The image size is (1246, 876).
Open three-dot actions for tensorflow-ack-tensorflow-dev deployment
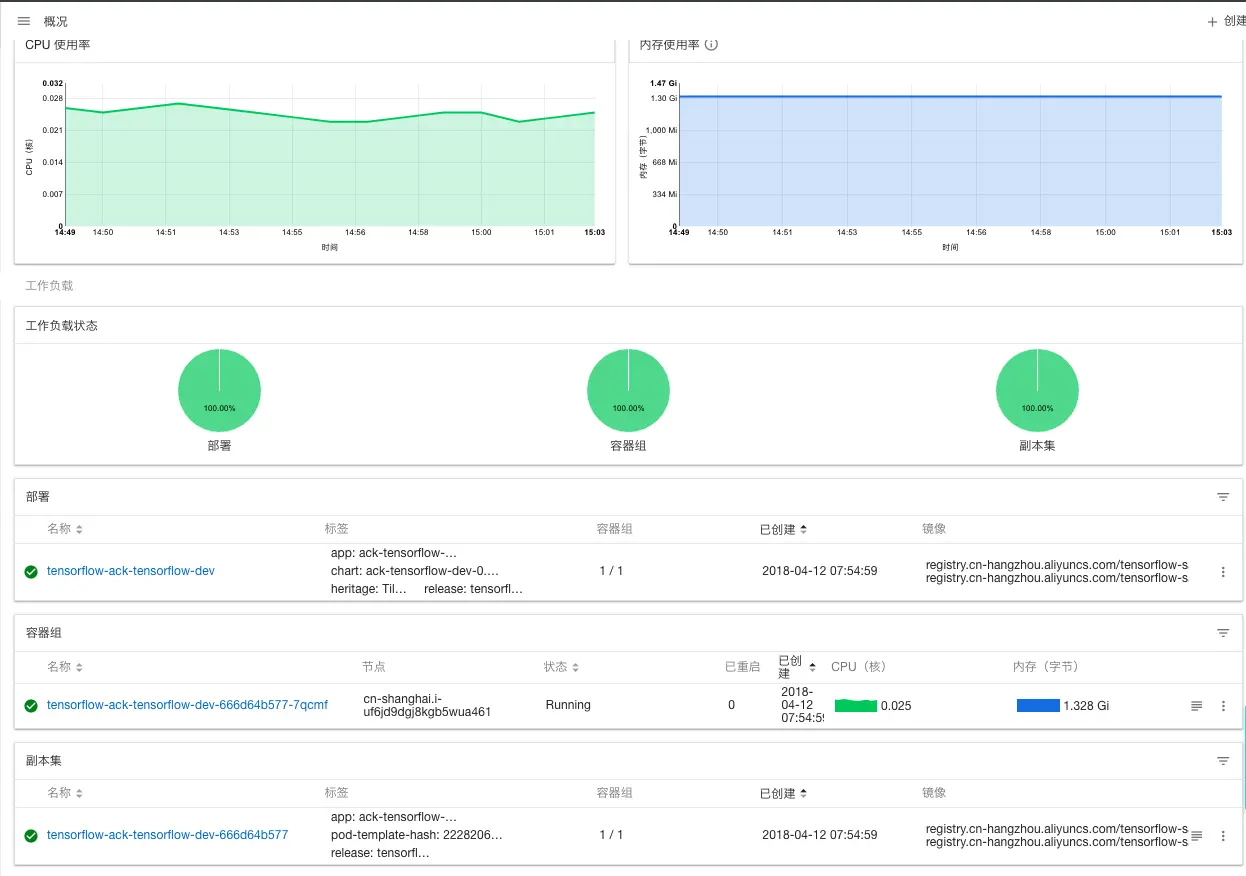[x=1223, y=572]
